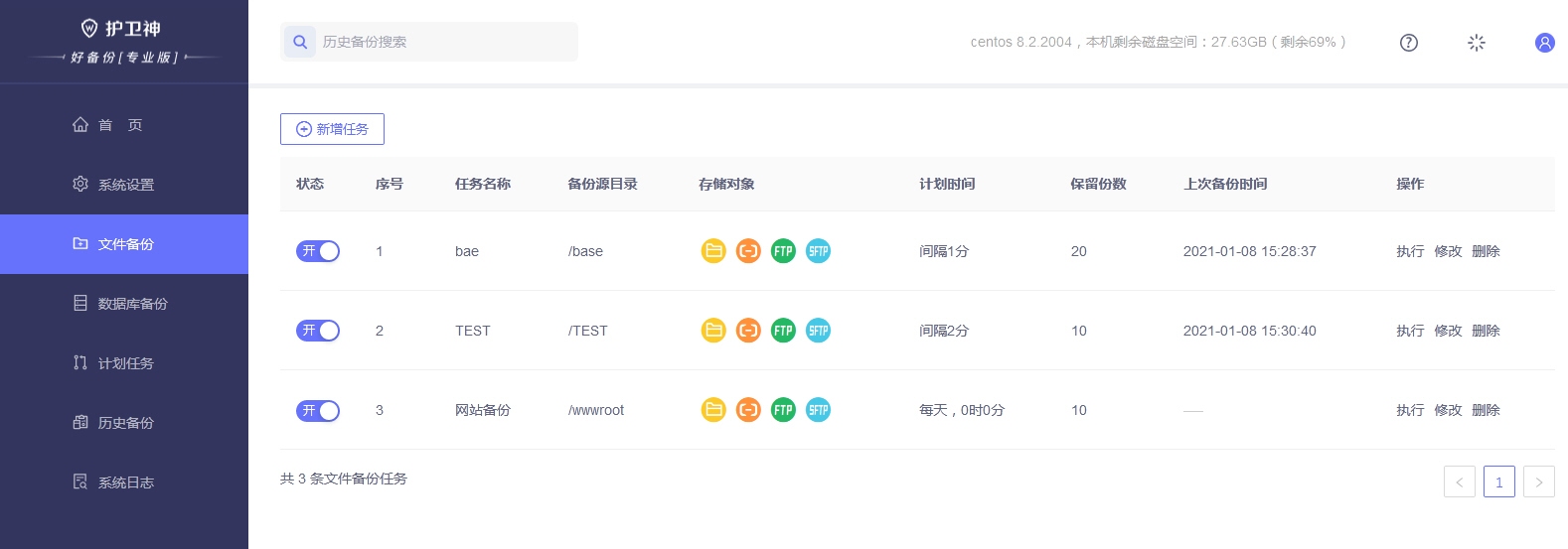Toggle off the bae task switch

pos(318,251)
